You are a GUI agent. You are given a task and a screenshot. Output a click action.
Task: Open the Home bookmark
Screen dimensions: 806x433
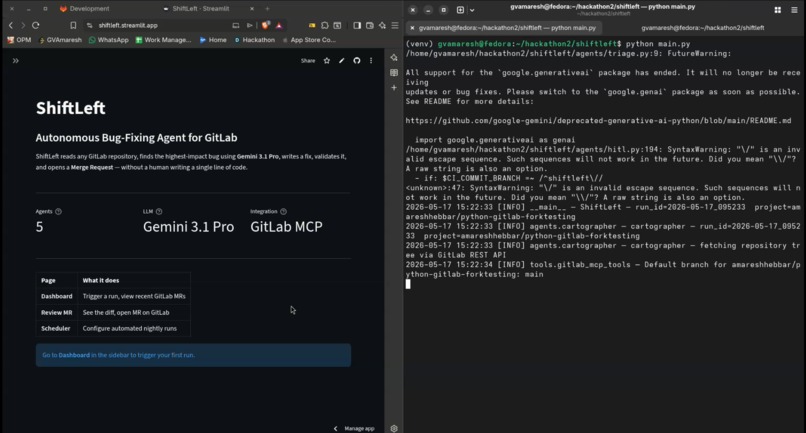tap(213, 40)
